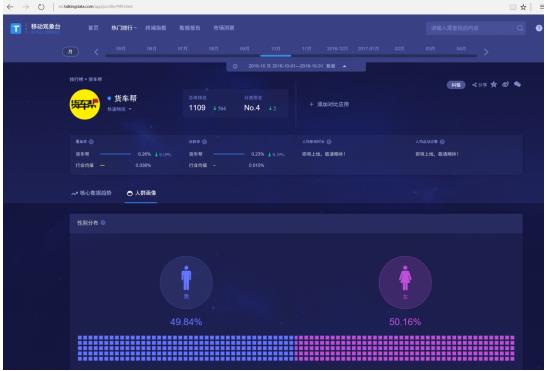Select the 10月 marker on month timeline
The height and width of the screenshot is (371, 548).
click(x=276, y=49)
